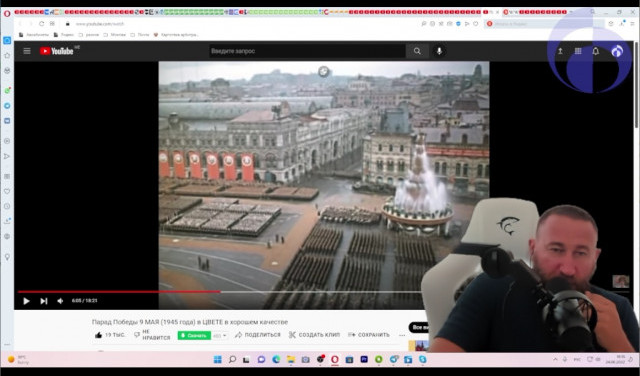
Task: Skip to the next video
Action: tap(44, 301)
